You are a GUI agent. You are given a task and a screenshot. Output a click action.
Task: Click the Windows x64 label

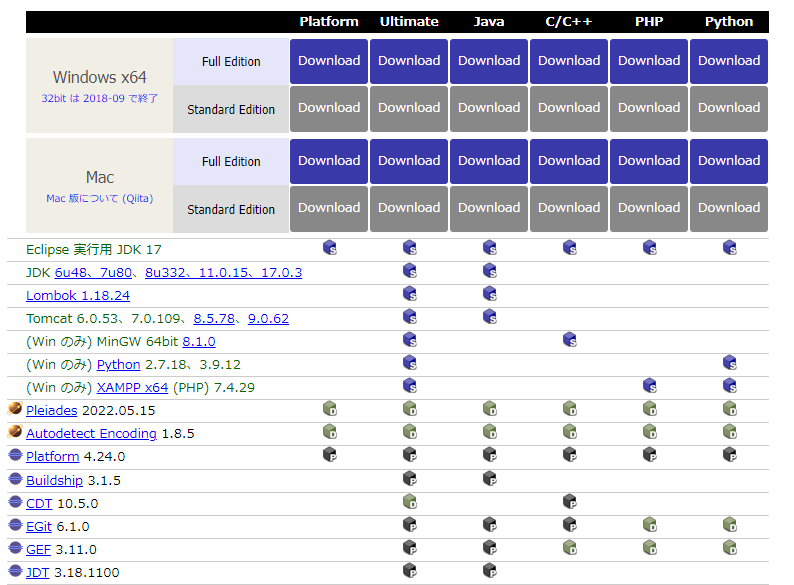click(x=100, y=77)
